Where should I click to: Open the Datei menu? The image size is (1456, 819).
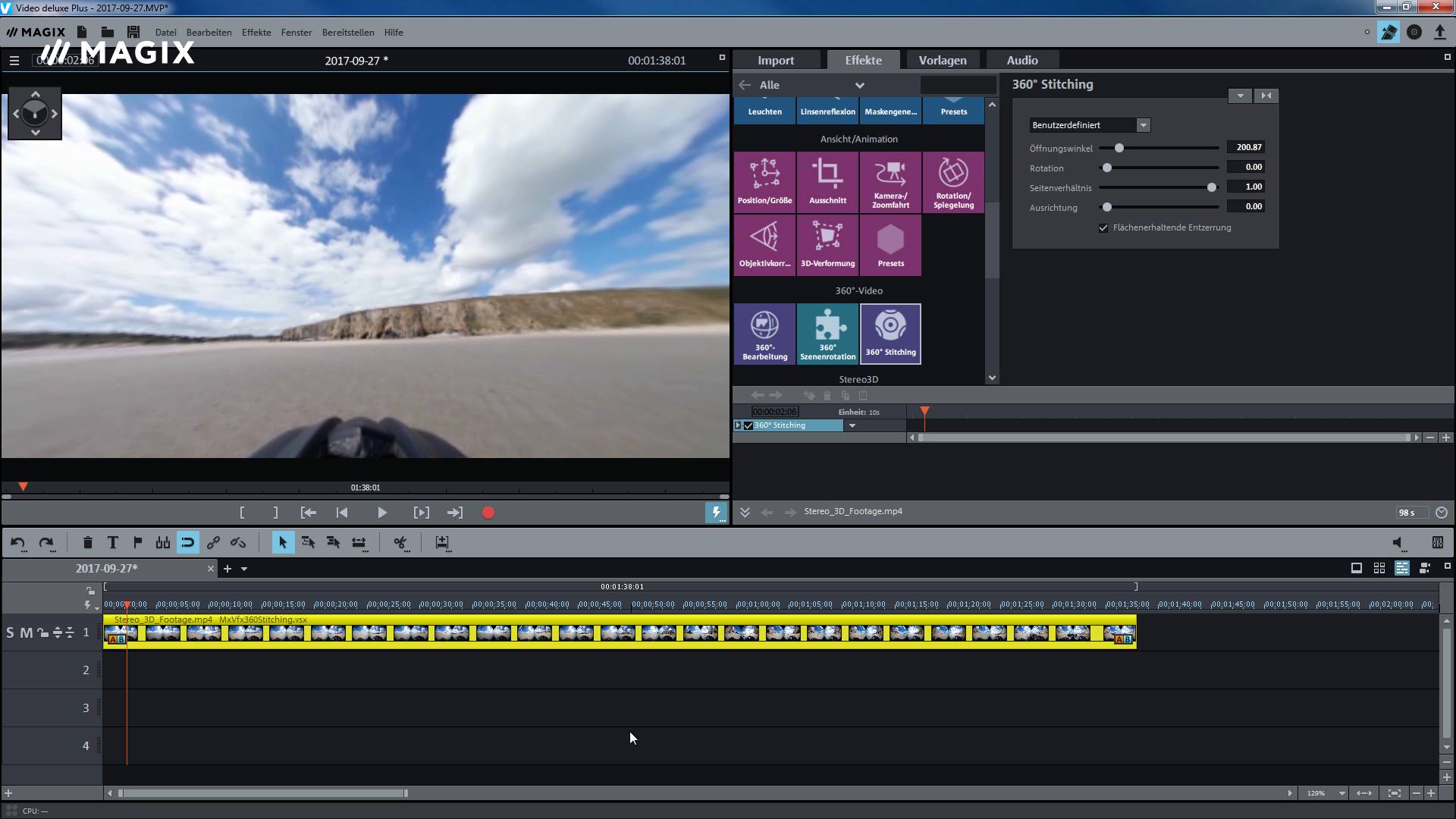point(165,33)
